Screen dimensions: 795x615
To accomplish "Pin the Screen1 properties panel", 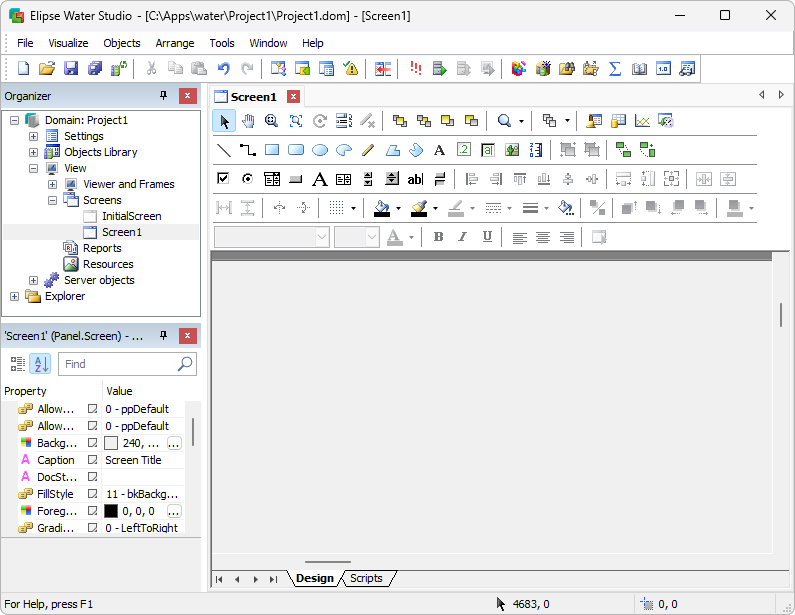I will click(x=163, y=335).
